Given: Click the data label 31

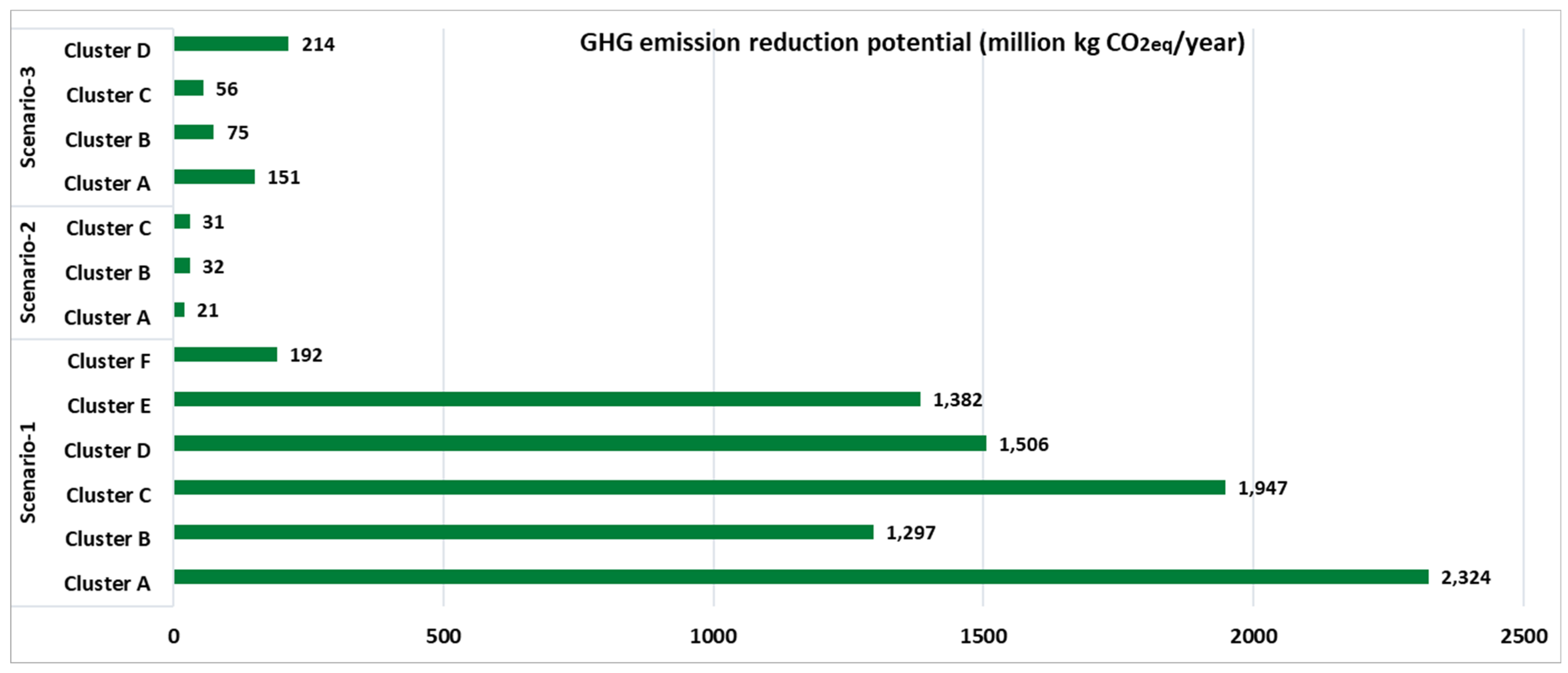Looking at the screenshot, I should (213, 222).
